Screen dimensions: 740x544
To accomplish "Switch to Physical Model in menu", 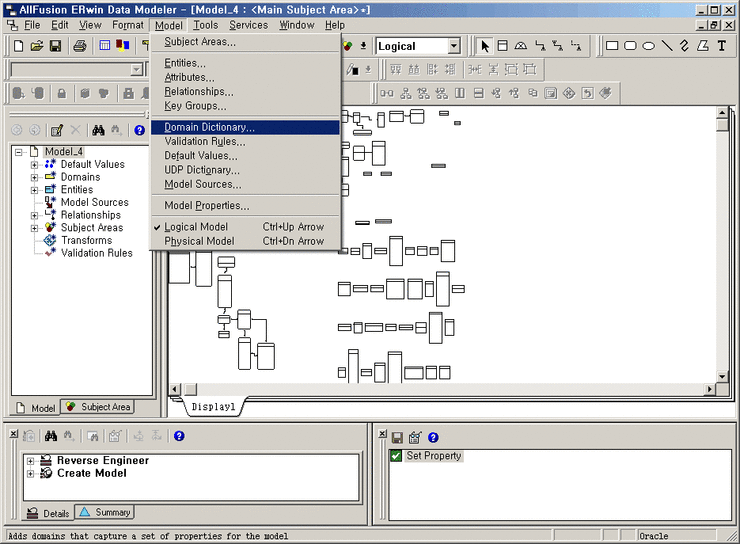I will coord(199,241).
